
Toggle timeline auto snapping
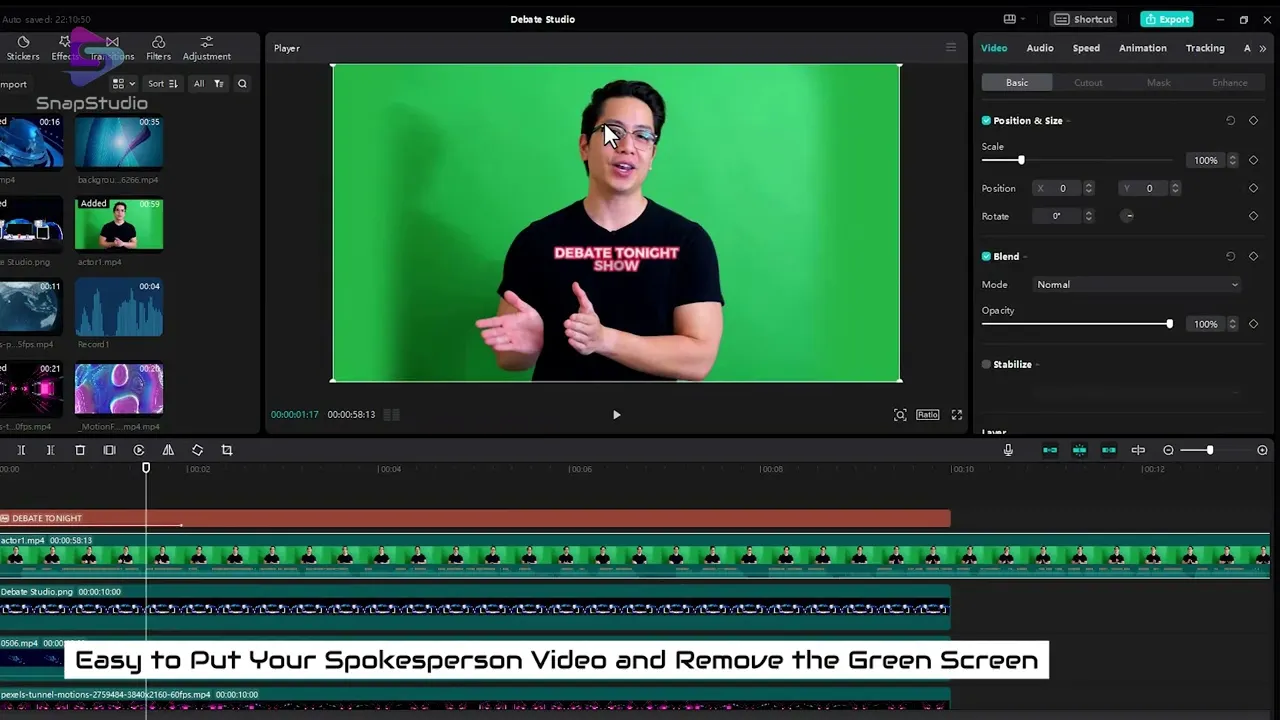[1079, 450]
